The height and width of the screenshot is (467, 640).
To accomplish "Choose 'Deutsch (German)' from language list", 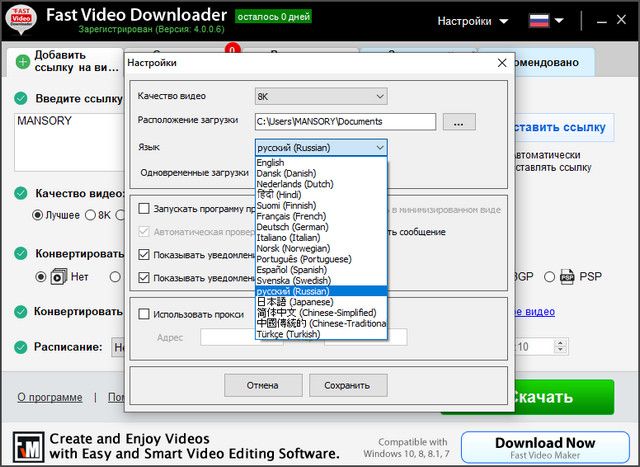I will click(x=321, y=227).
